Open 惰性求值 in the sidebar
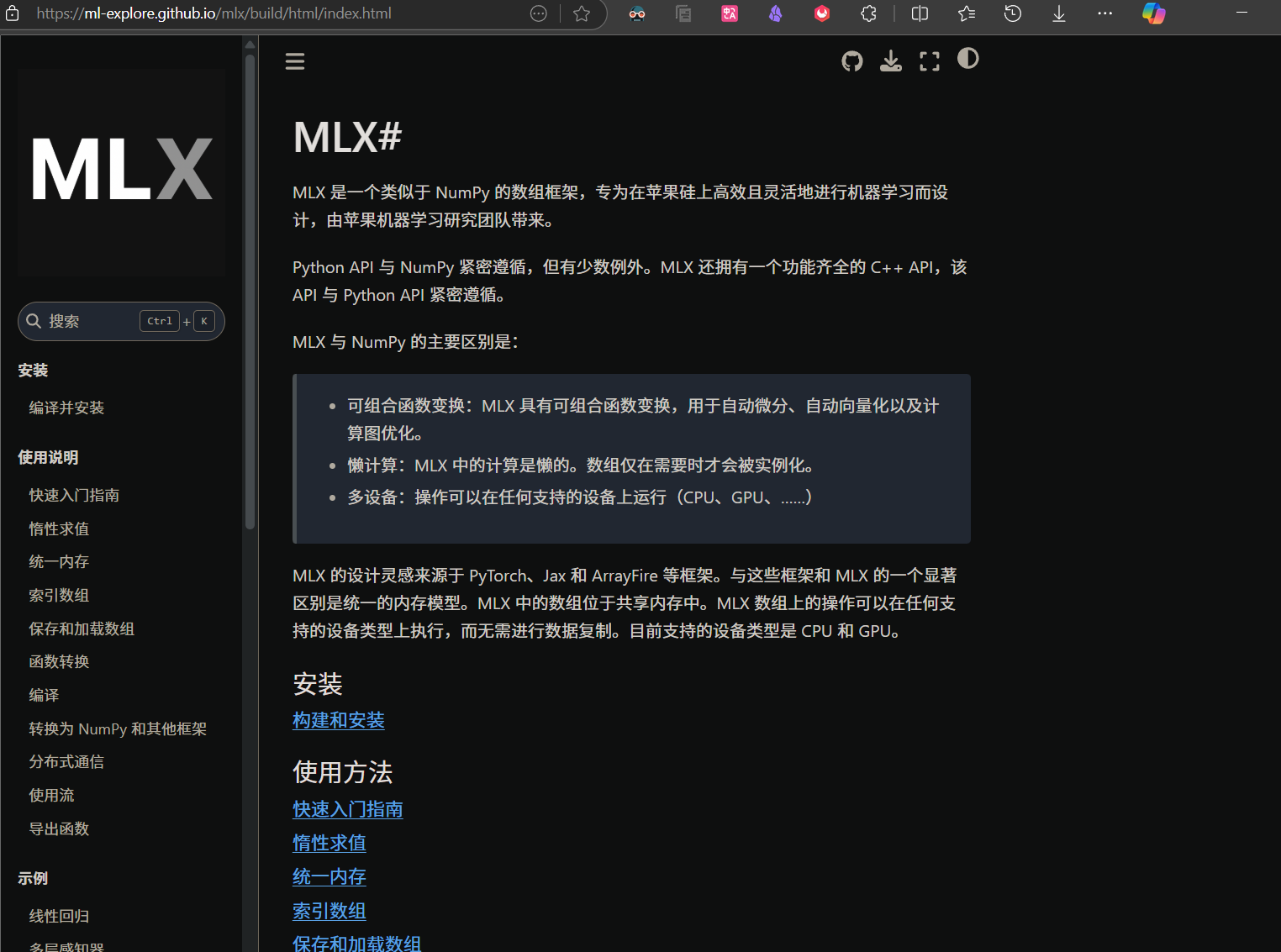Viewport: 1281px width, 952px height. coord(59,529)
